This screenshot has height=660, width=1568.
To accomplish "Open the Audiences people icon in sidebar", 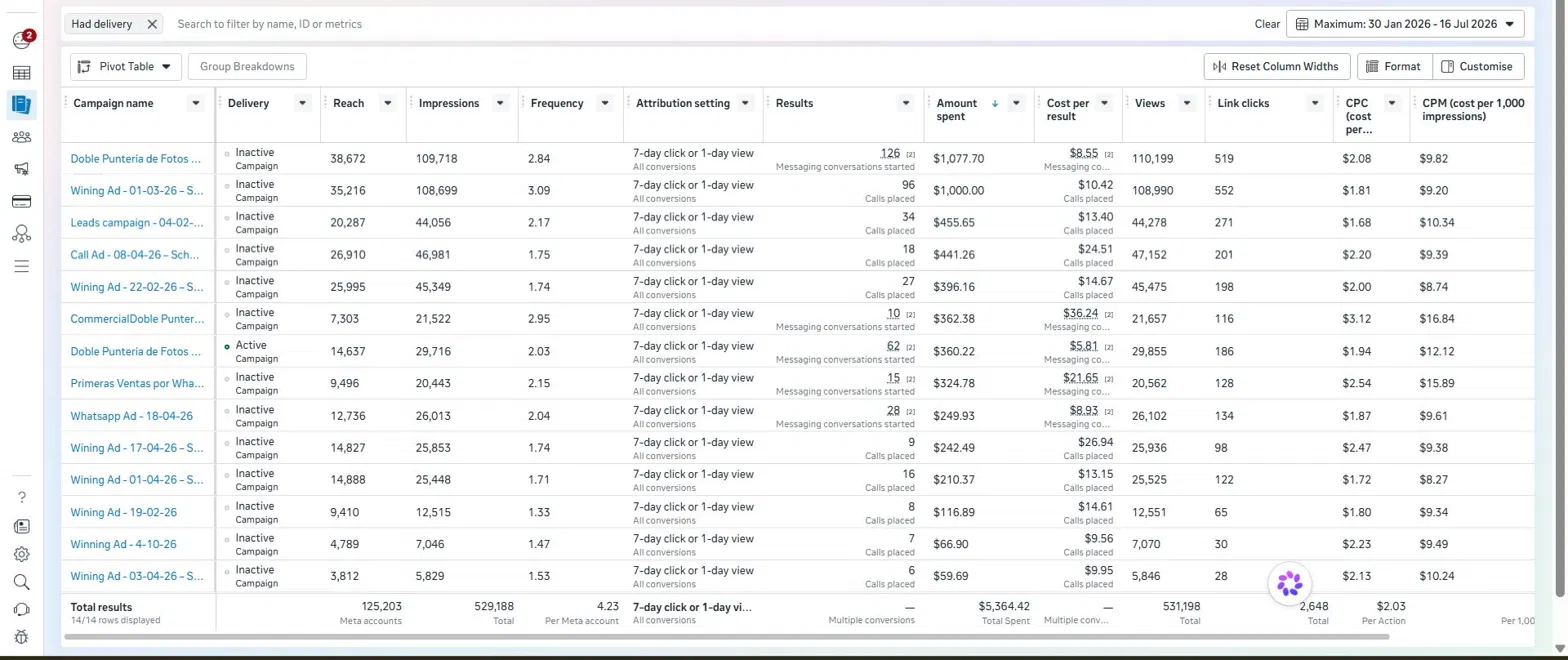I will click(x=21, y=137).
